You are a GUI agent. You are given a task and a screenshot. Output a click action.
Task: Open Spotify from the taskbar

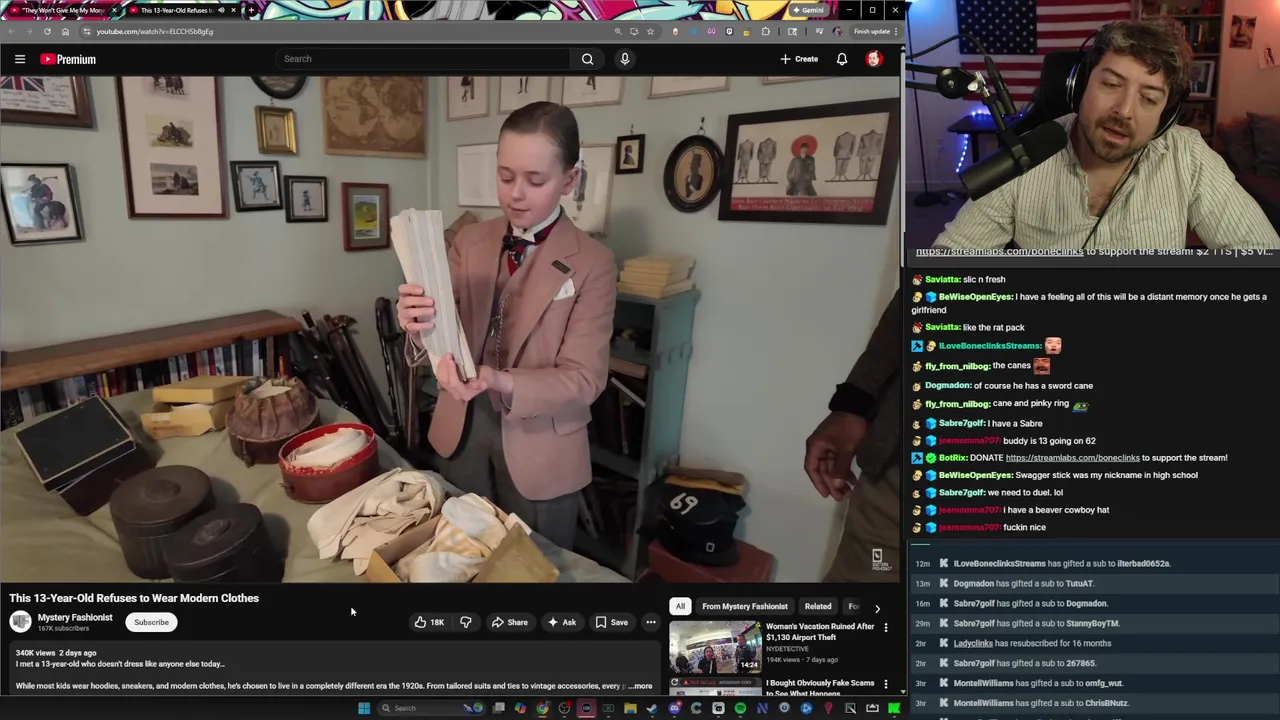pyautogui.click(x=740, y=708)
